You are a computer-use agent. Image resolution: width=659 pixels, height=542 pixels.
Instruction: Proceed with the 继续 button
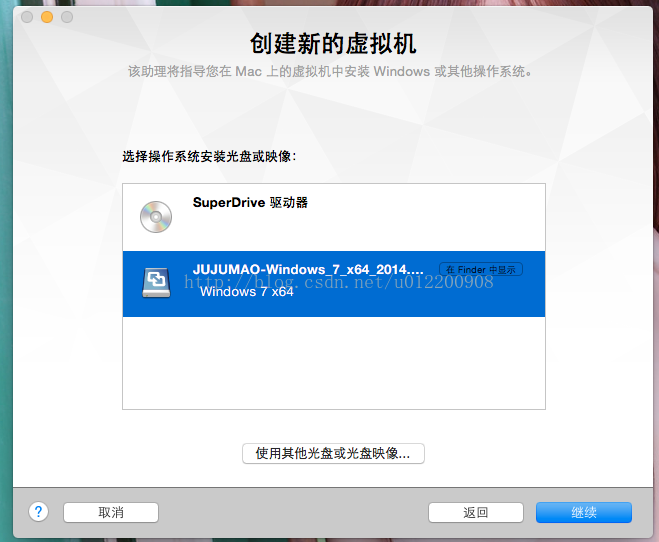tap(584, 512)
